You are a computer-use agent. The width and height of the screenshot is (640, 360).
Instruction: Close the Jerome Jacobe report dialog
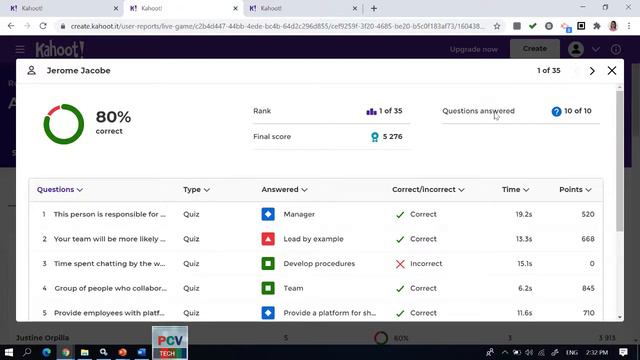[612, 71]
